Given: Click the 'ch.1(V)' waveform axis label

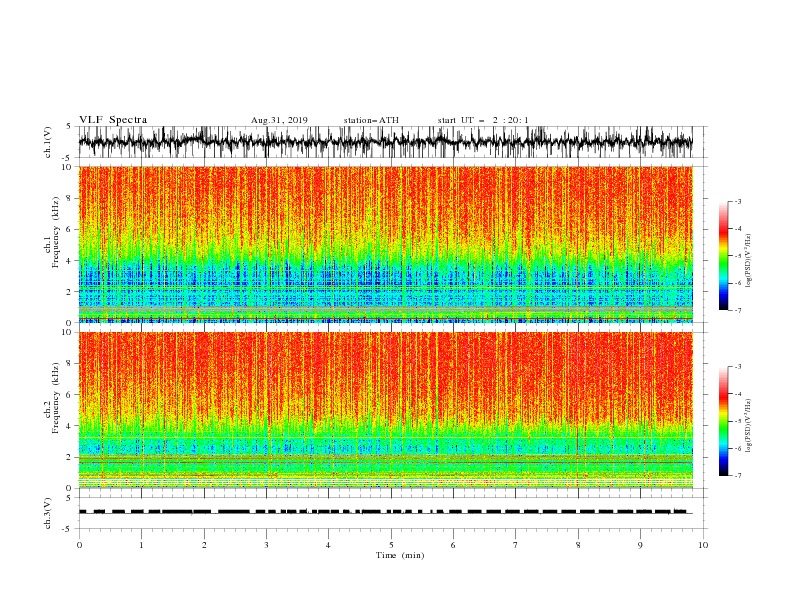Looking at the screenshot, I should (x=48, y=142).
